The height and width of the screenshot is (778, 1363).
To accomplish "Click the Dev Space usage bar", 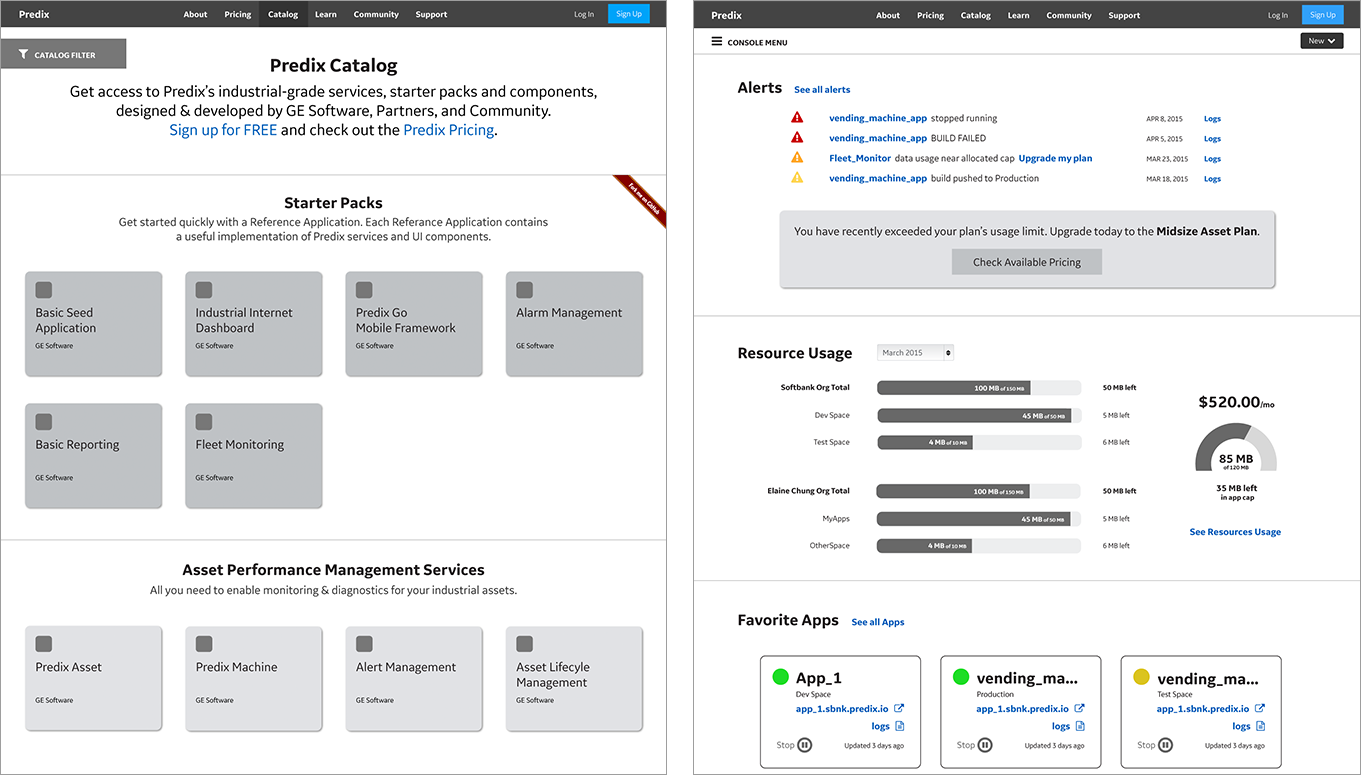I will click(979, 415).
